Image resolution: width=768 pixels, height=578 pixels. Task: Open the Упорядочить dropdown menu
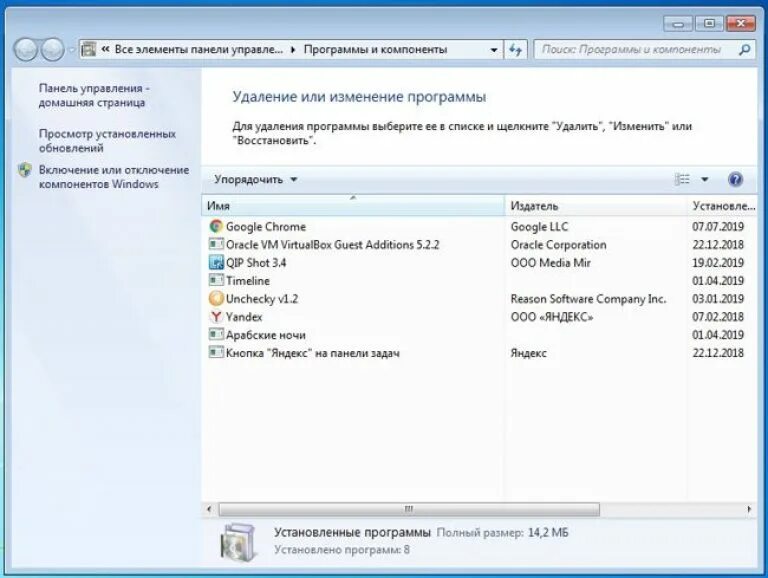(256, 179)
